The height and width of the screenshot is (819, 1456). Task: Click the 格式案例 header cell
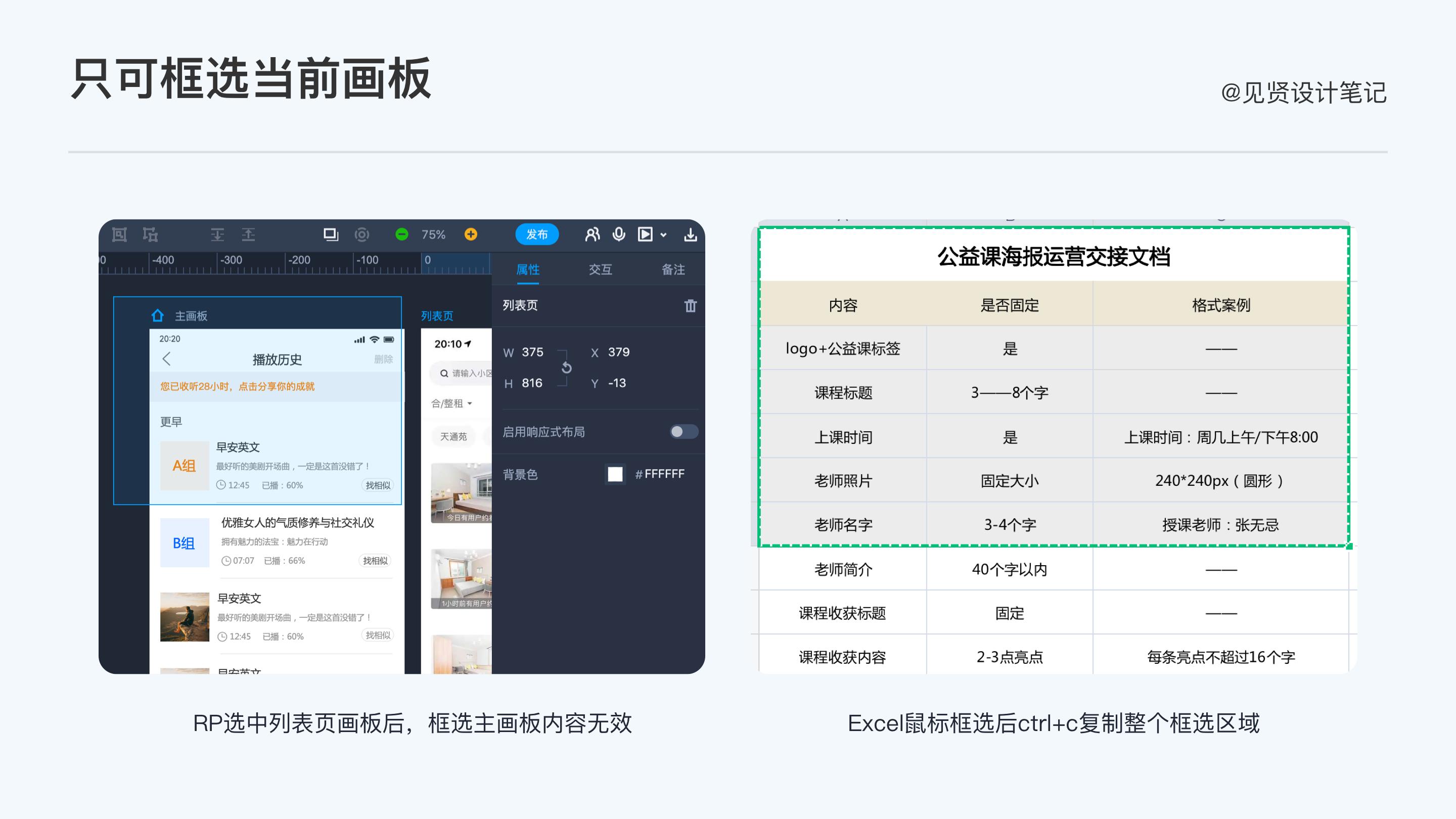click(x=1221, y=305)
